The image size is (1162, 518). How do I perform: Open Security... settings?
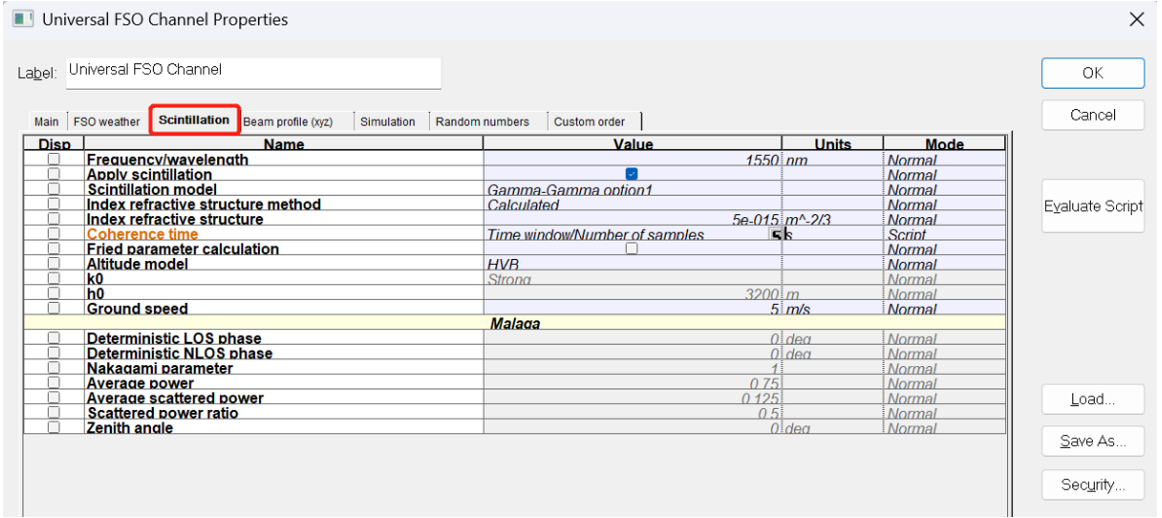[x=1092, y=485]
